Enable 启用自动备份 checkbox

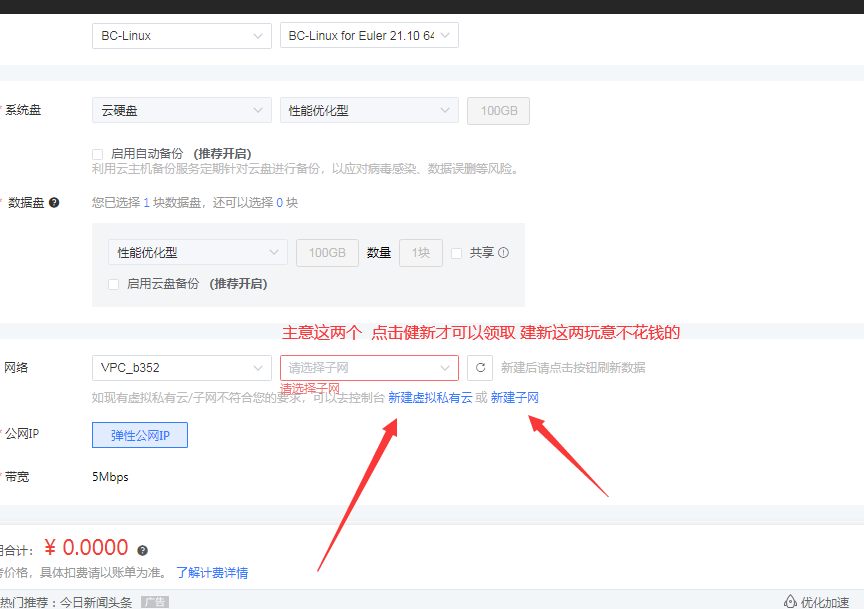click(x=97, y=153)
